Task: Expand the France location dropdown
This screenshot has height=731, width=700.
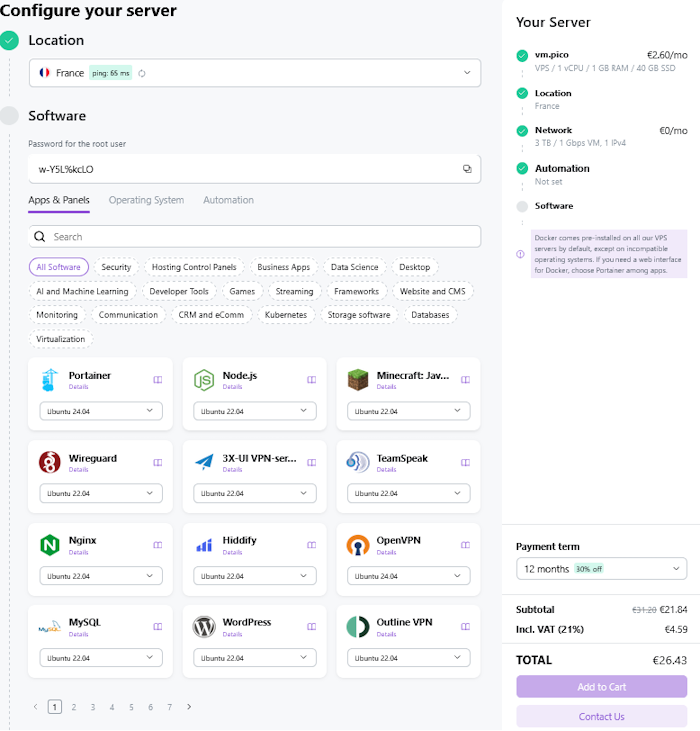Action: tap(466, 73)
